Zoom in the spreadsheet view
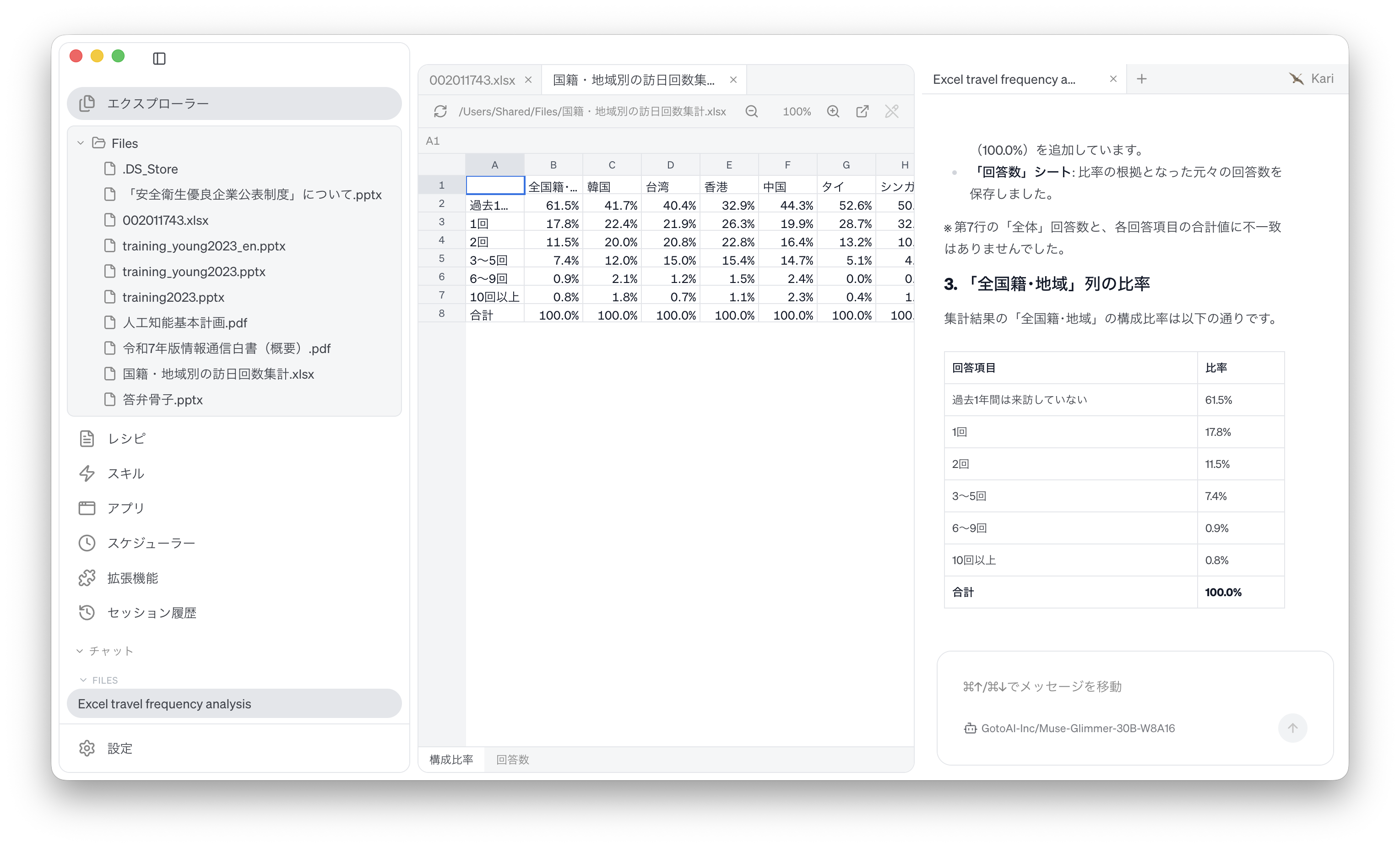 pos(833,111)
